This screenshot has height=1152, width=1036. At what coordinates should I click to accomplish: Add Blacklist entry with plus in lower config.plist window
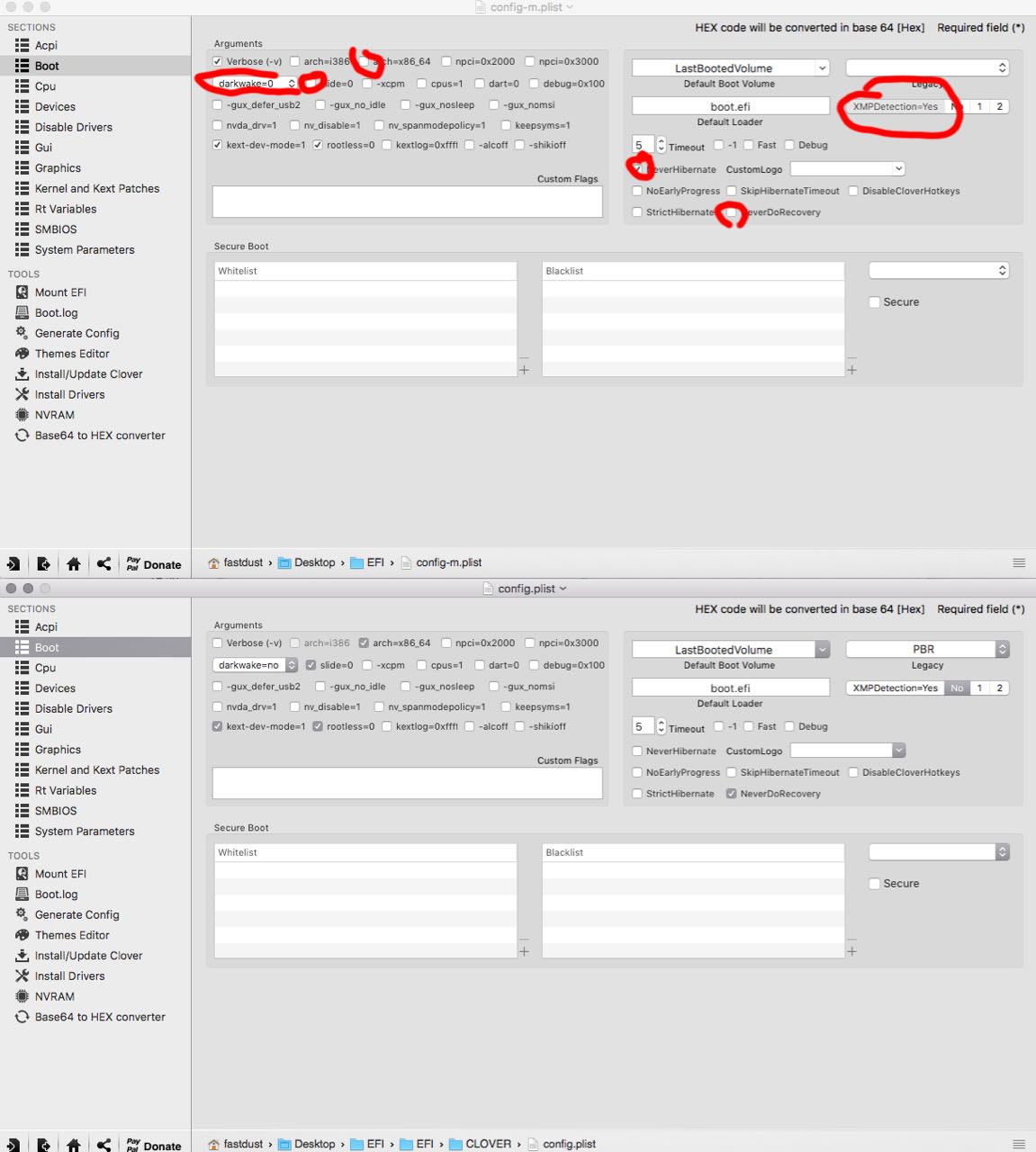coord(851,951)
